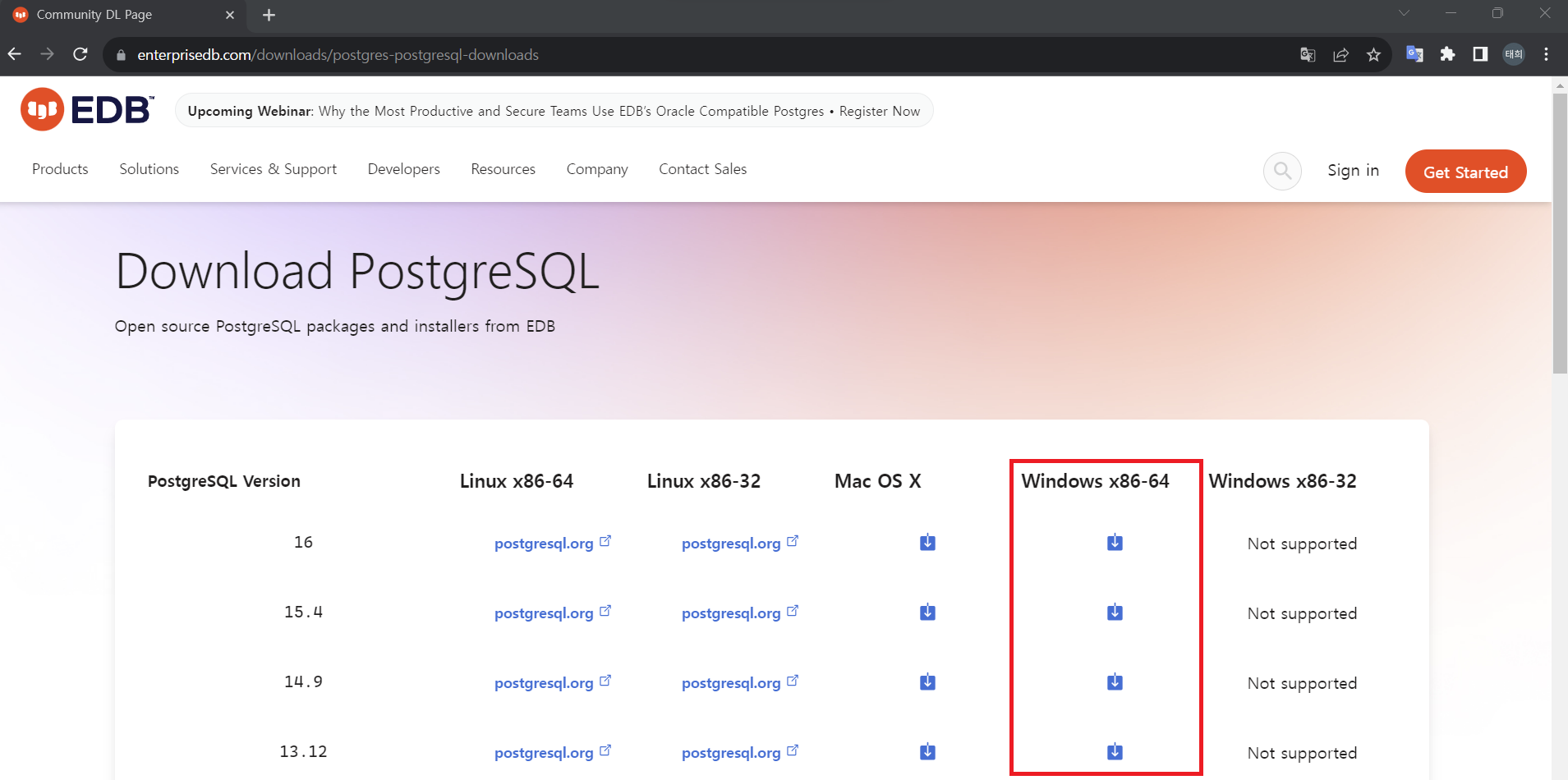Open postgresql.org link for 14.9 Linux x86-64
The height and width of the screenshot is (780, 1568).
552,682
